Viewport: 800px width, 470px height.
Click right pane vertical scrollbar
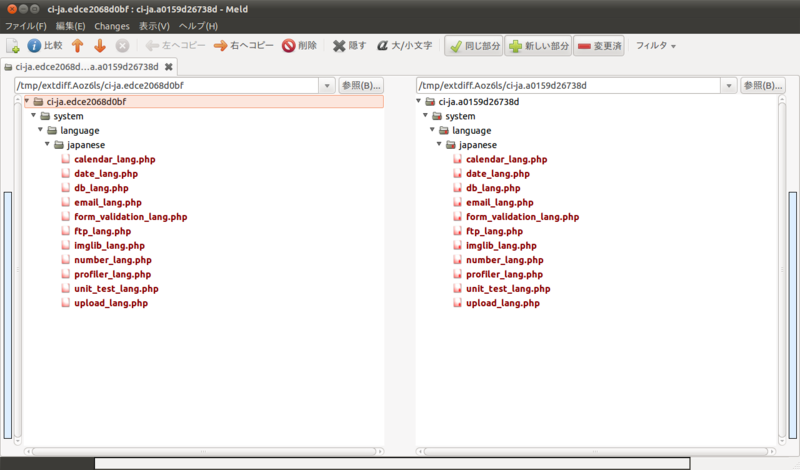click(x=782, y=270)
